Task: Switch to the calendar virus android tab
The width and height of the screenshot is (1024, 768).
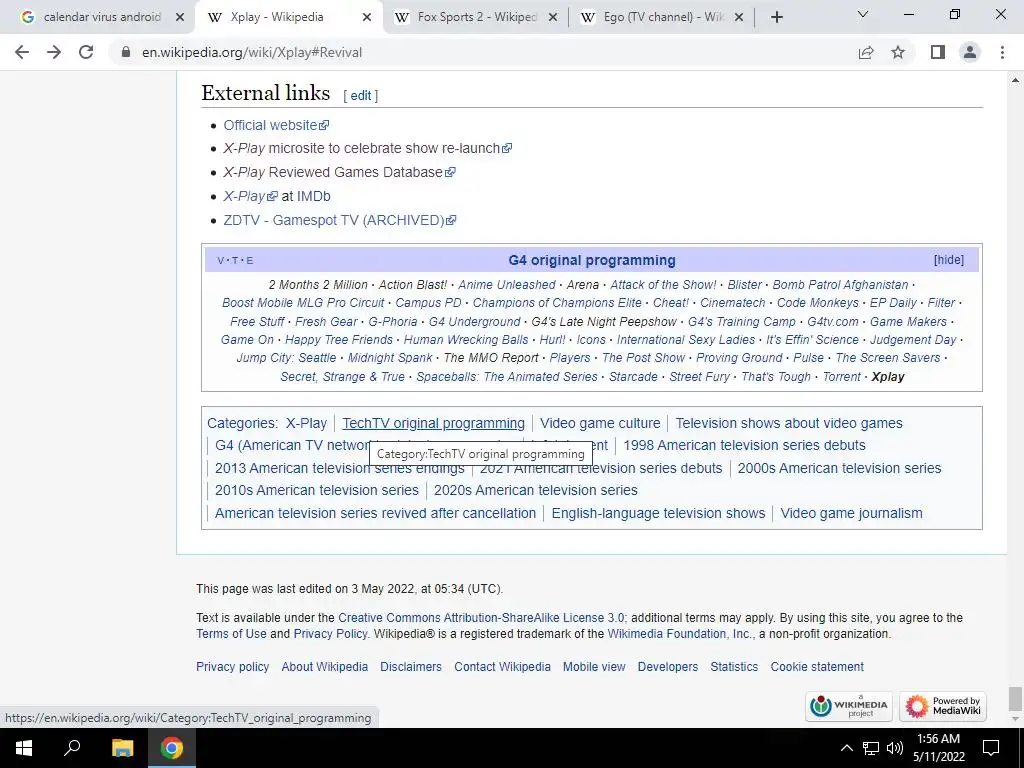Action: click(x=103, y=18)
